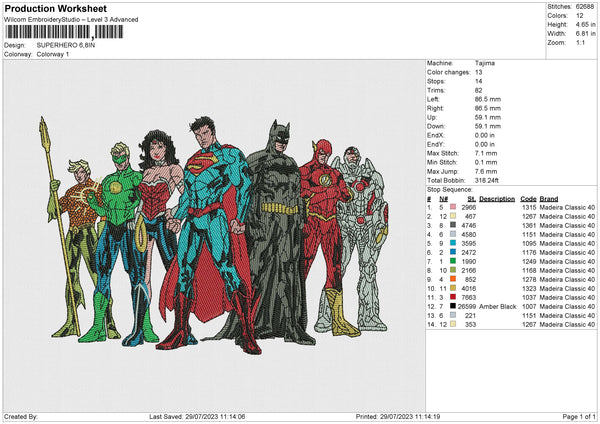The height and width of the screenshot is (424, 600).
Task: Click the Stops value '14'
Action: click(479, 81)
